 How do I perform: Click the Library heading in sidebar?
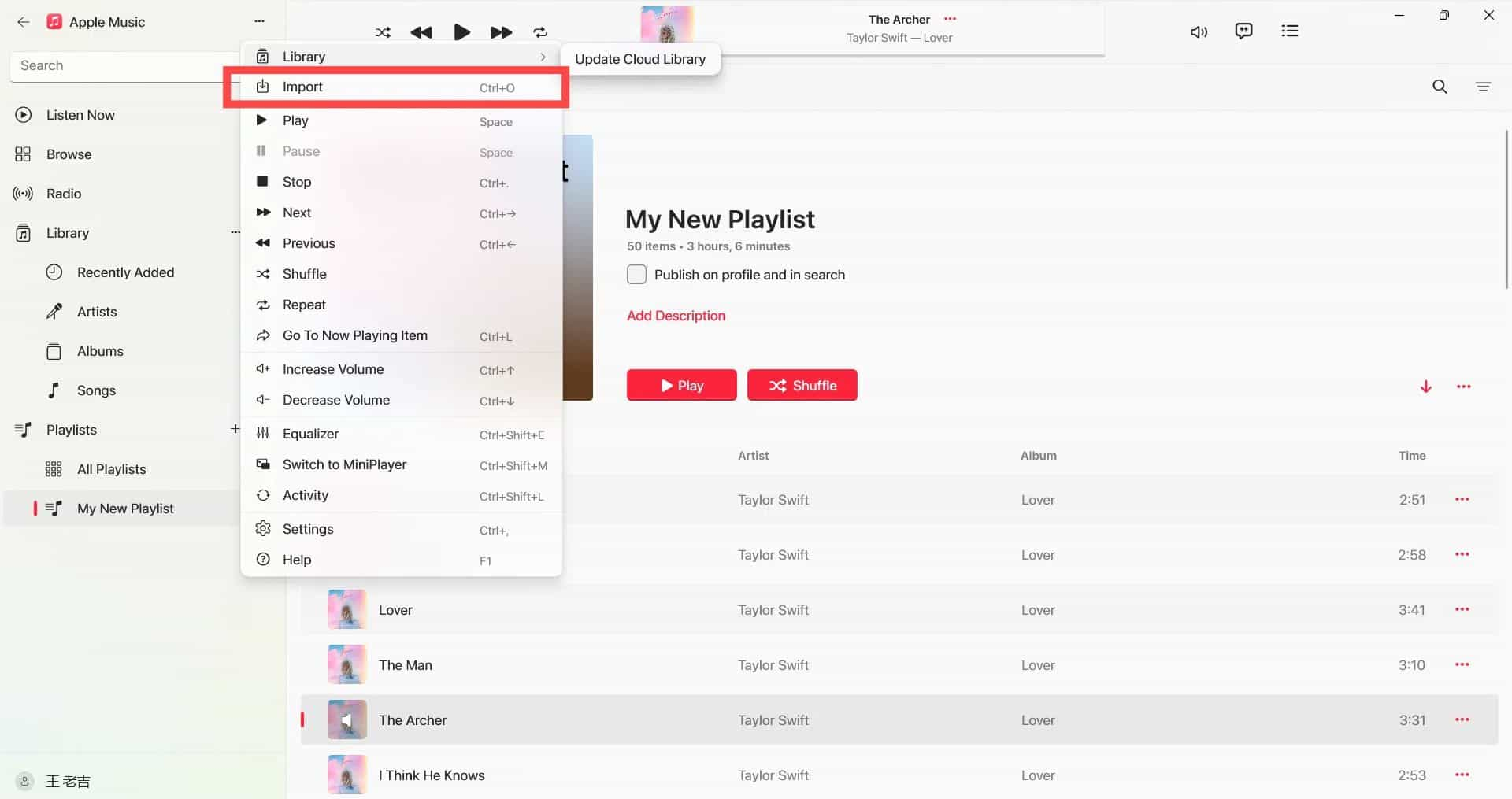coord(68,233)
